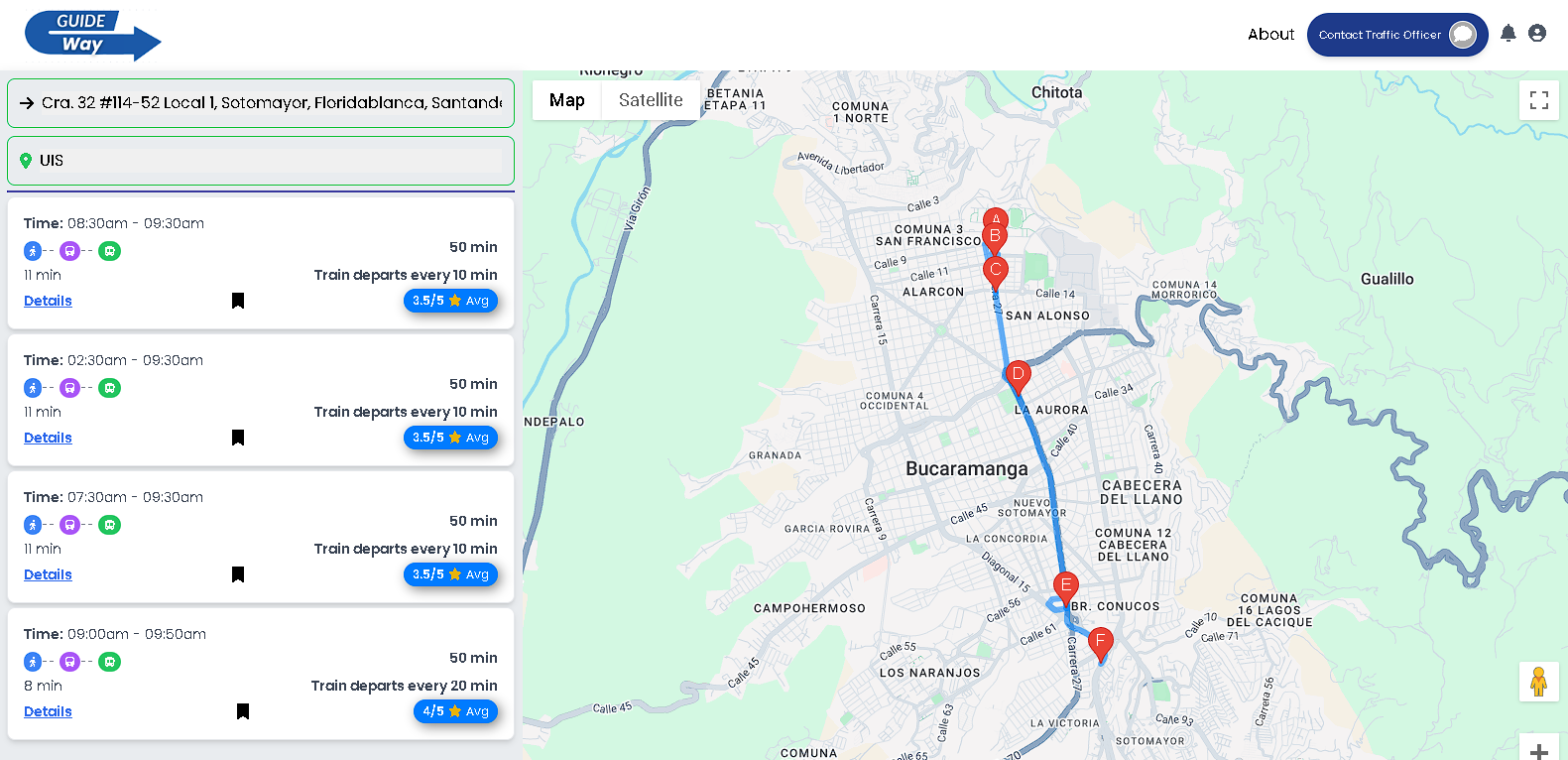
Task: Click purple train icon in 07:30am route card
Action: coord(69,525)
